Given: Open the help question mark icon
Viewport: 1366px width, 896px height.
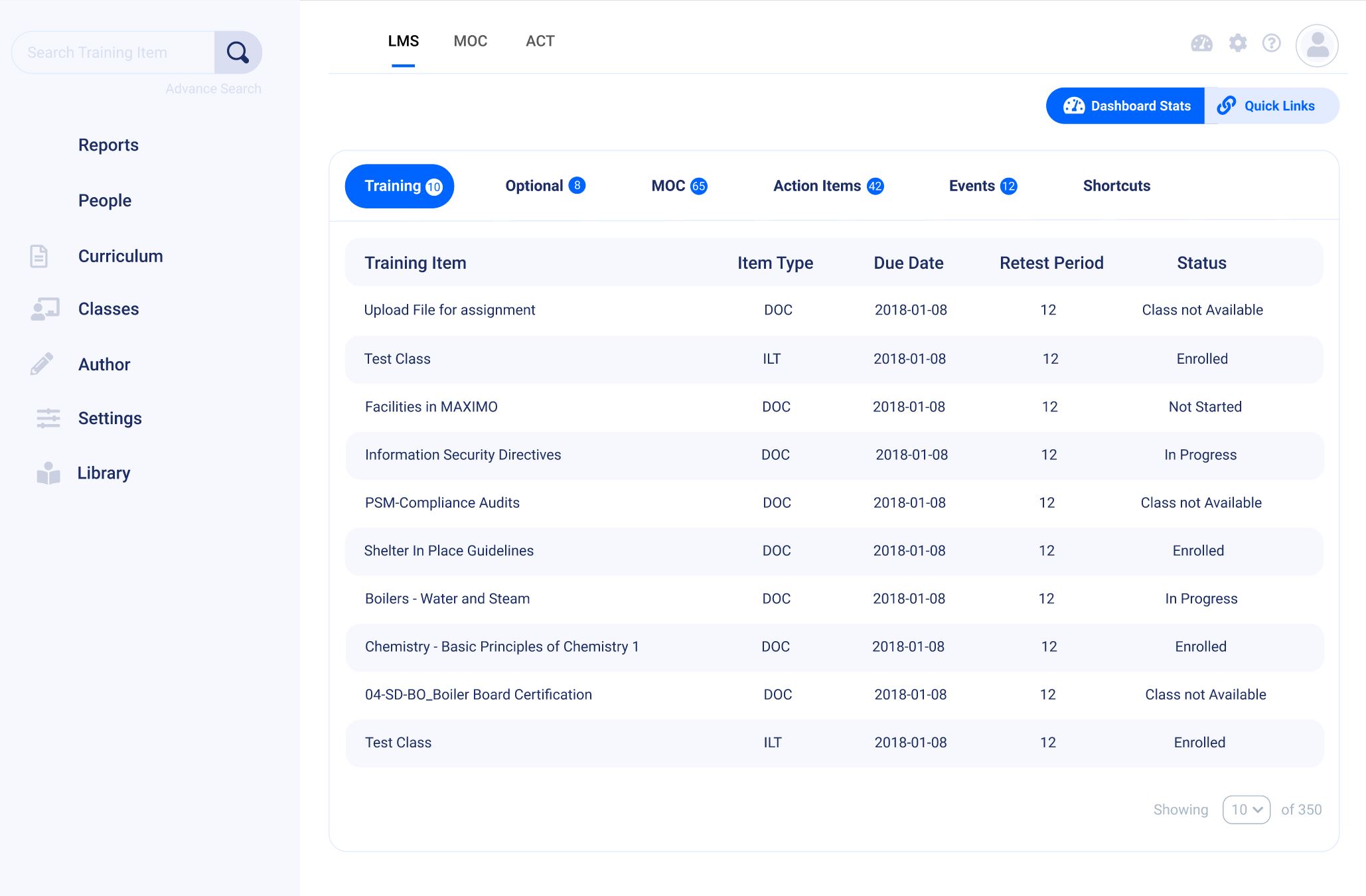Looking at the screenshot, I should pos(1272,44).
